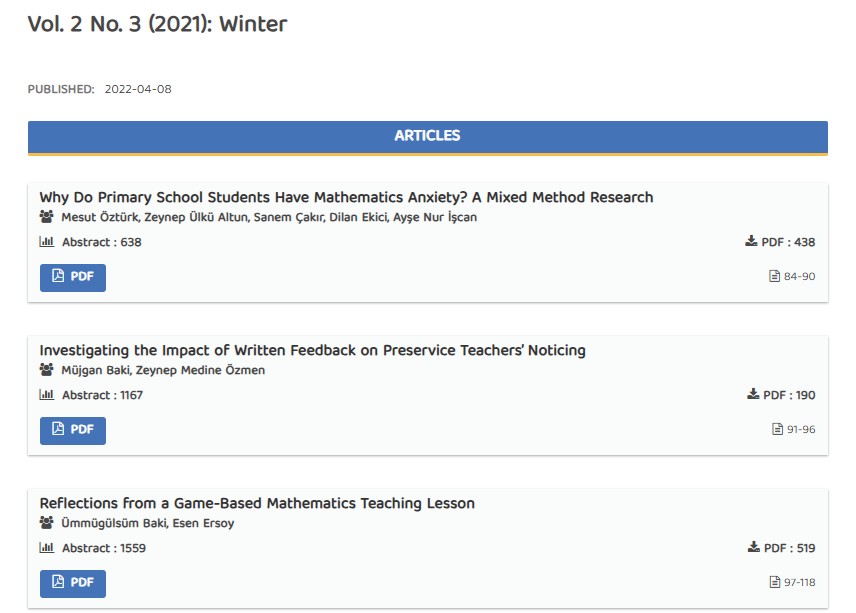Click chart icon next to Abstract : 1559
Screen dimensions: 856x613
click(x=46, y=548)
